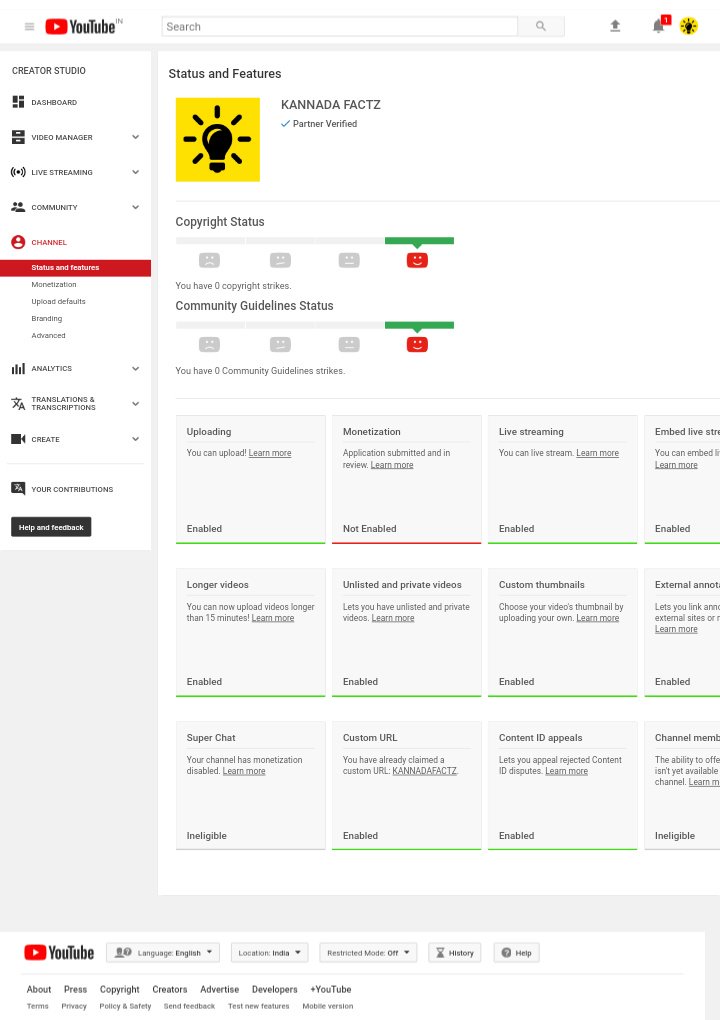This screenshot has height=1020, width=720.
Task: Click into the Search input field
Action: [340, 26]
